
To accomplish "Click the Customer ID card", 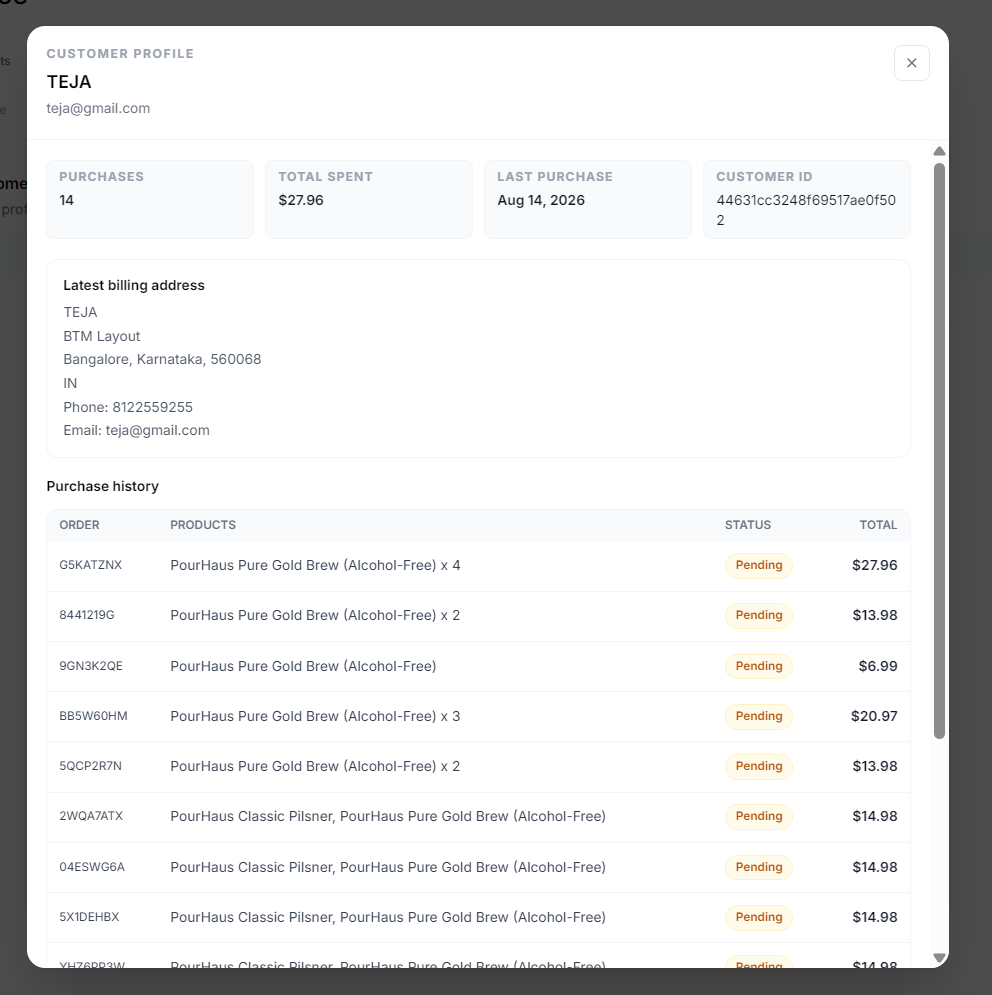I will [806, 199].
